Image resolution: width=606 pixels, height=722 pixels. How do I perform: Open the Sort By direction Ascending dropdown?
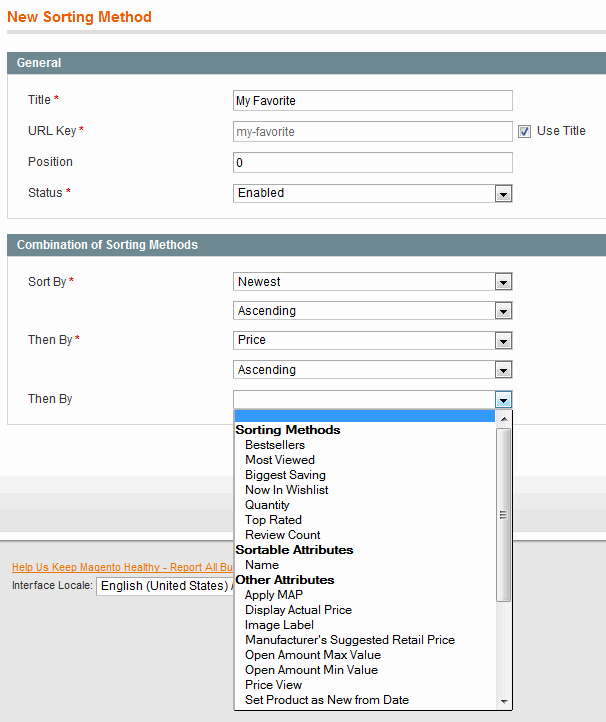coord(372,311)
